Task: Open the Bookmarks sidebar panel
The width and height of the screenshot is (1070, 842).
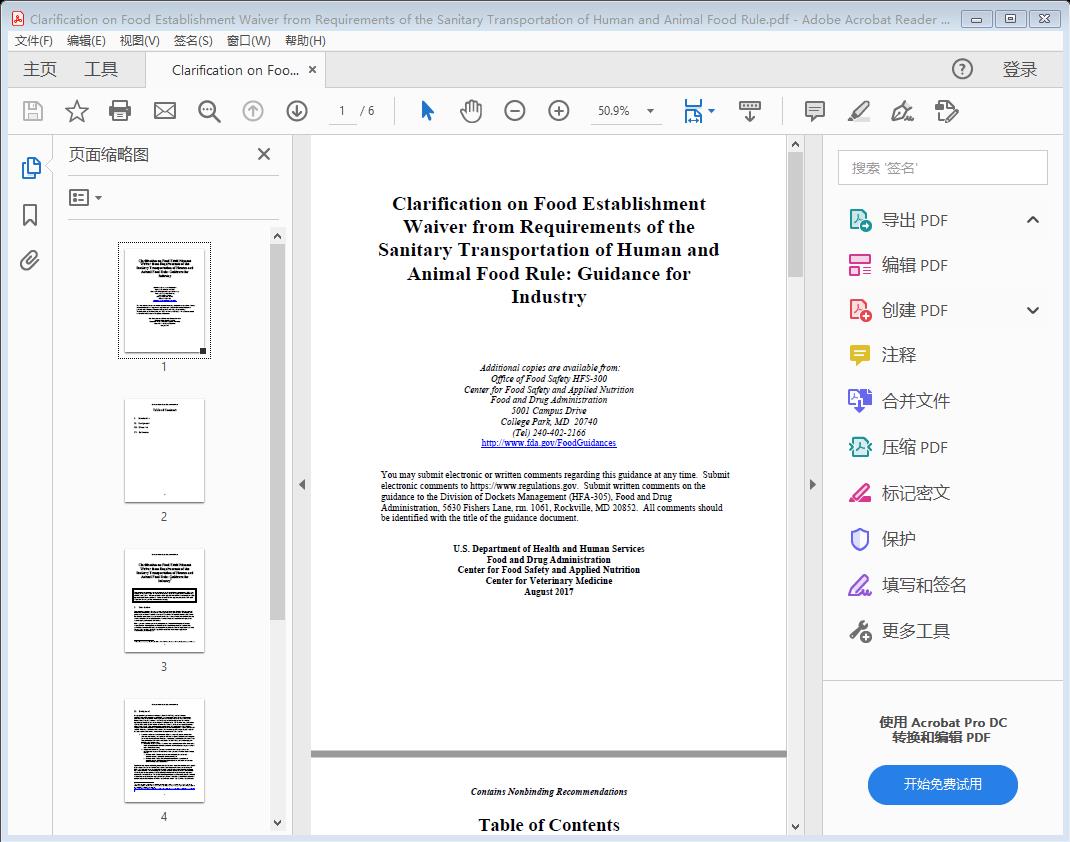Action: (30, 216)
